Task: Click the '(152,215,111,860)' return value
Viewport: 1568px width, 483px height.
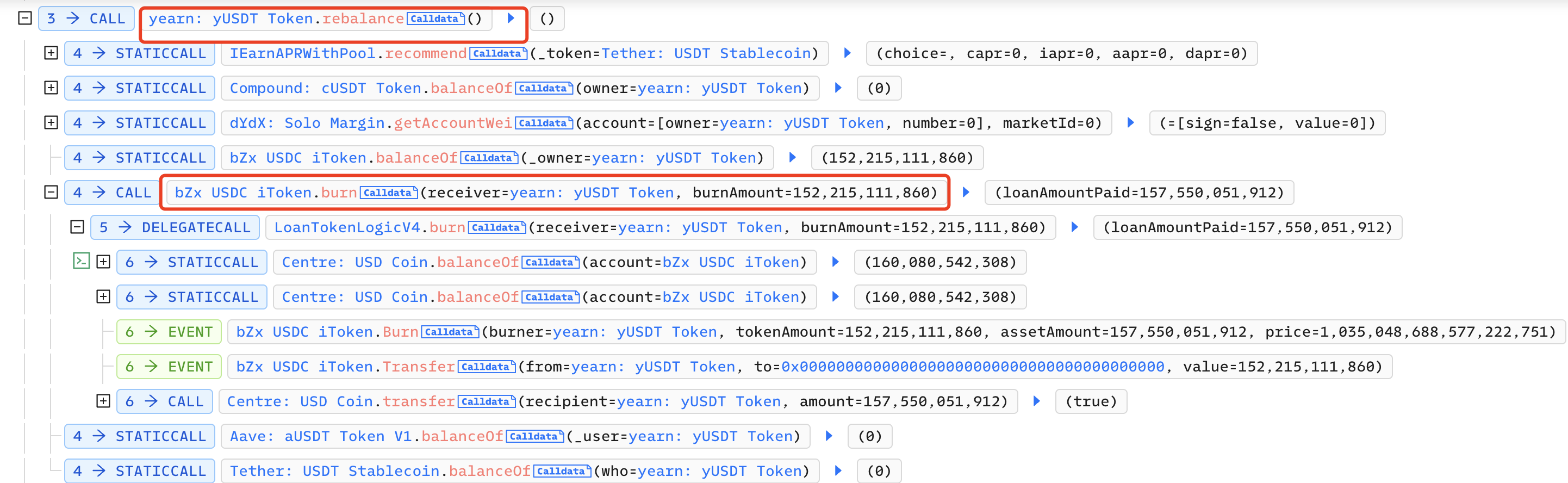Action: tap(897, 158)
